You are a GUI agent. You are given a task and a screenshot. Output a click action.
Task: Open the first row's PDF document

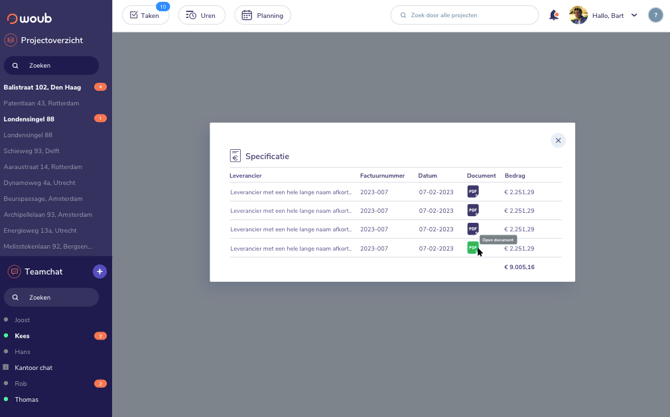coord(473,191)
